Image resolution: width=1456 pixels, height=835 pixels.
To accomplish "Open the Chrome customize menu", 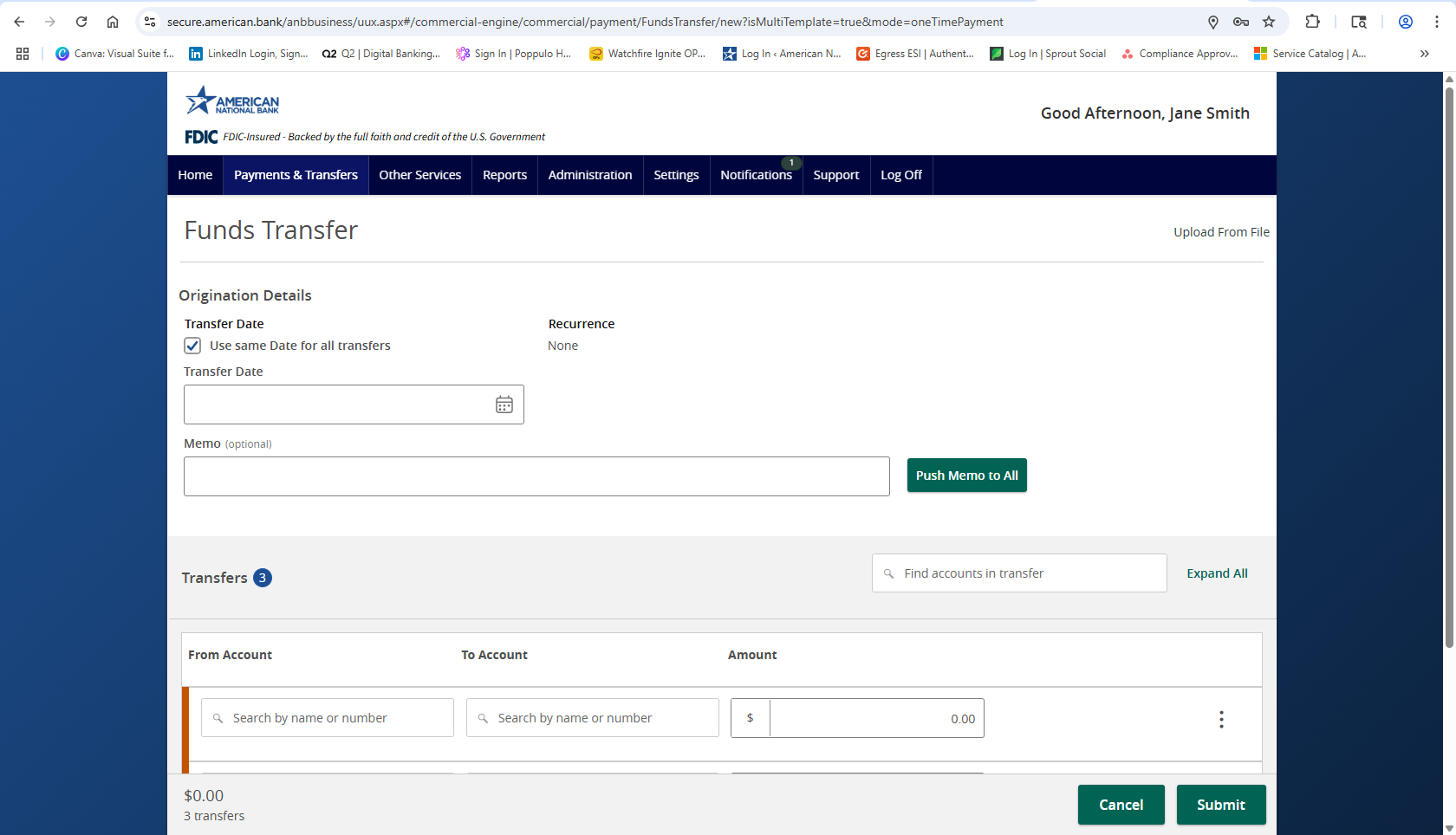I will (1438, 22).
